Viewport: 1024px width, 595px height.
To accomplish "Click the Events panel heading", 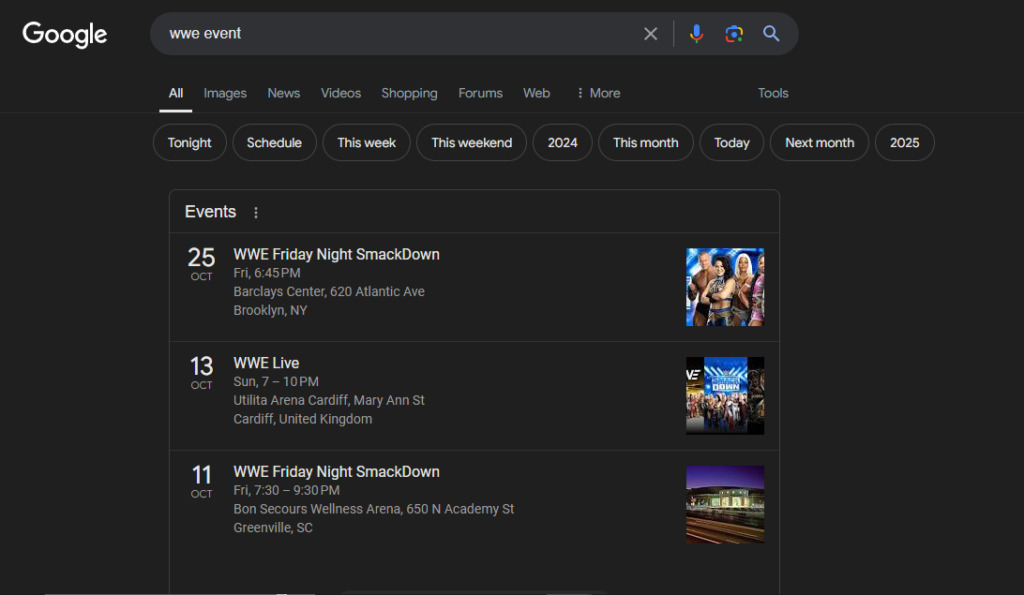I will (210, 212).
